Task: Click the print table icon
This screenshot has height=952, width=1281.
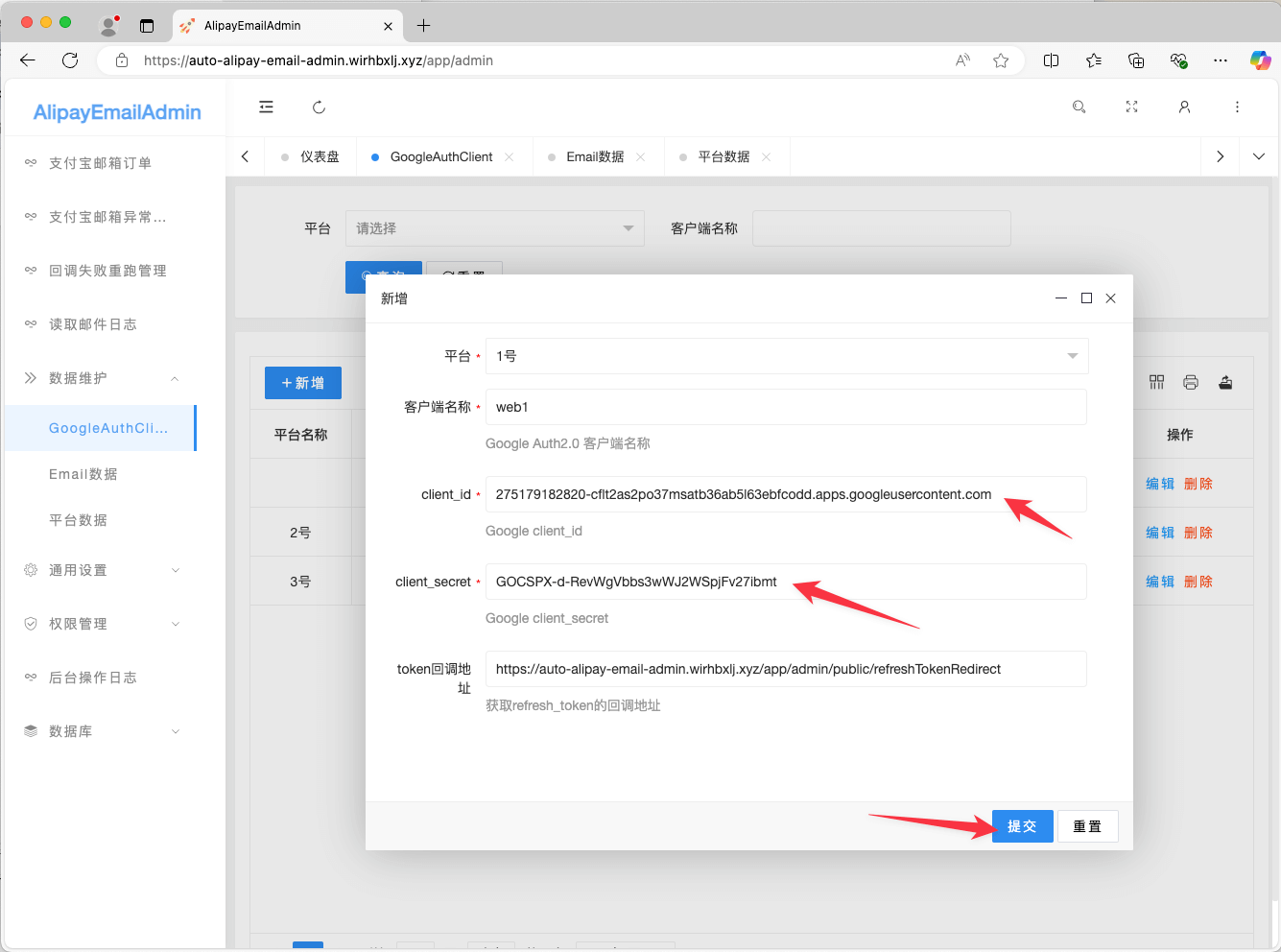Action: (x=1191, y=382)
